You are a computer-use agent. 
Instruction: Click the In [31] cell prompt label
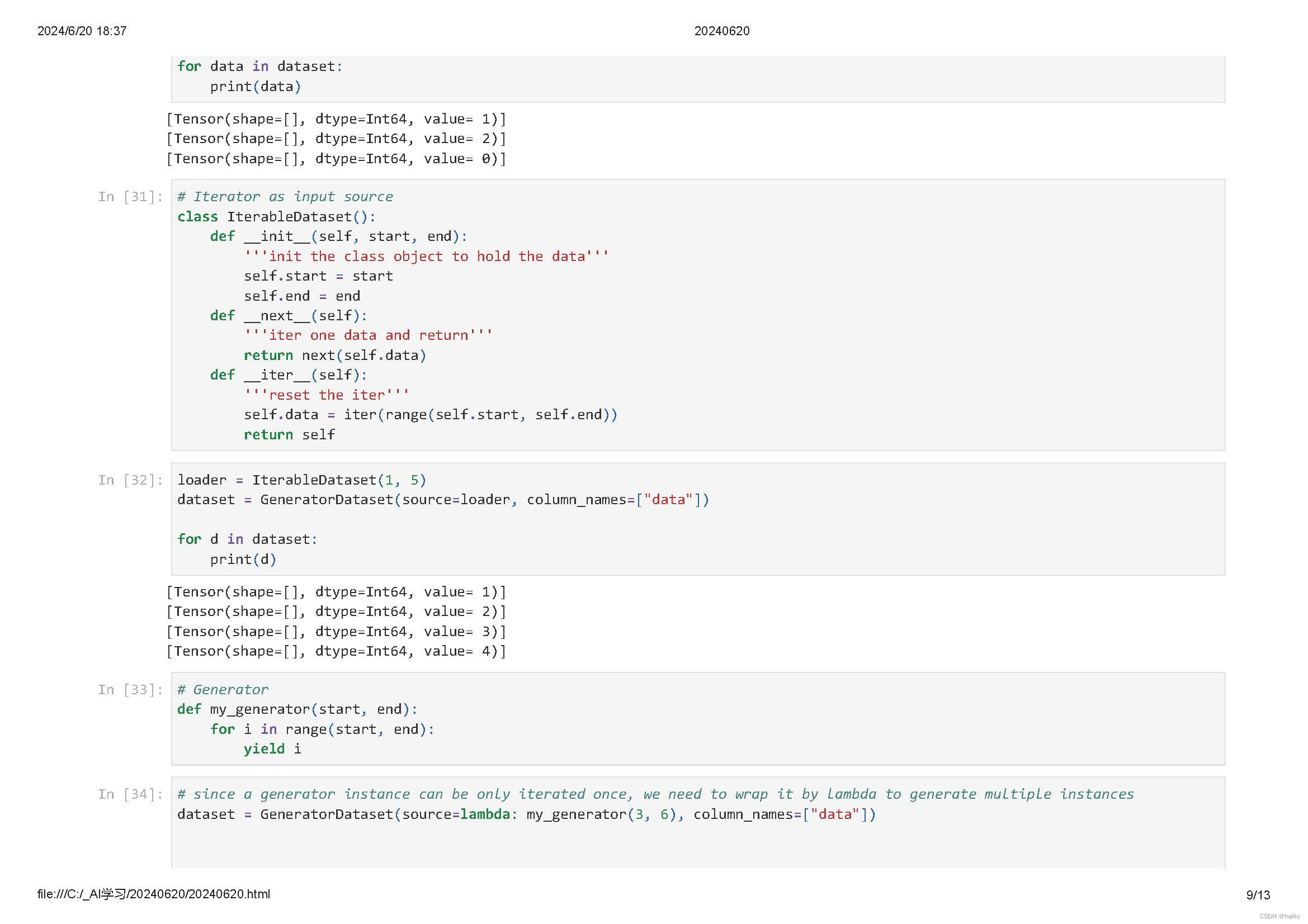[130, 196]
